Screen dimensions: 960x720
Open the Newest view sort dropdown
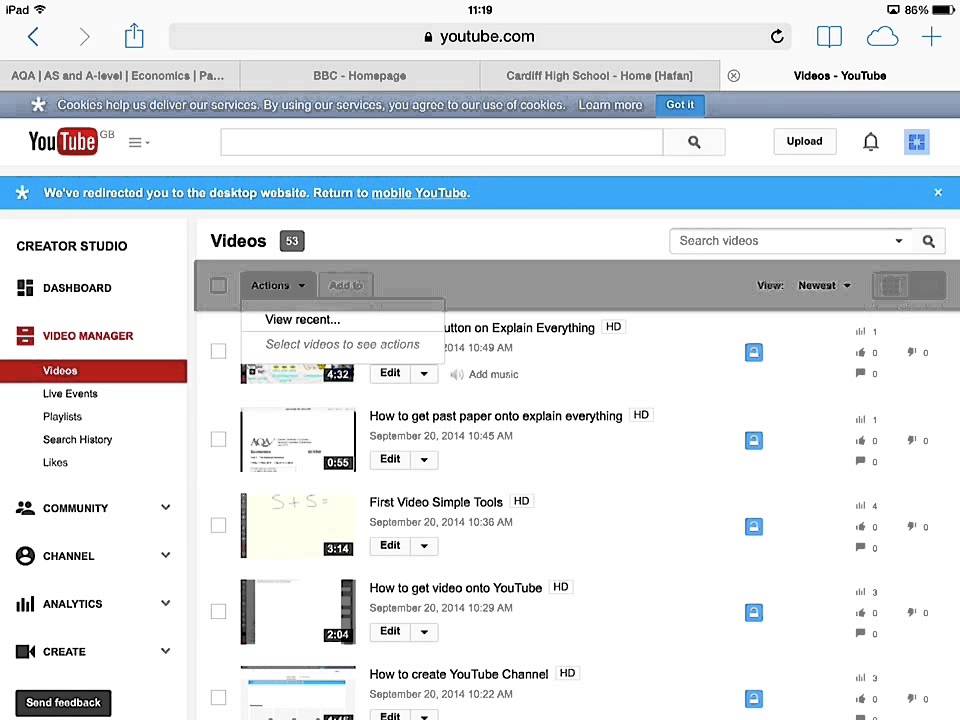click(824, 285)
